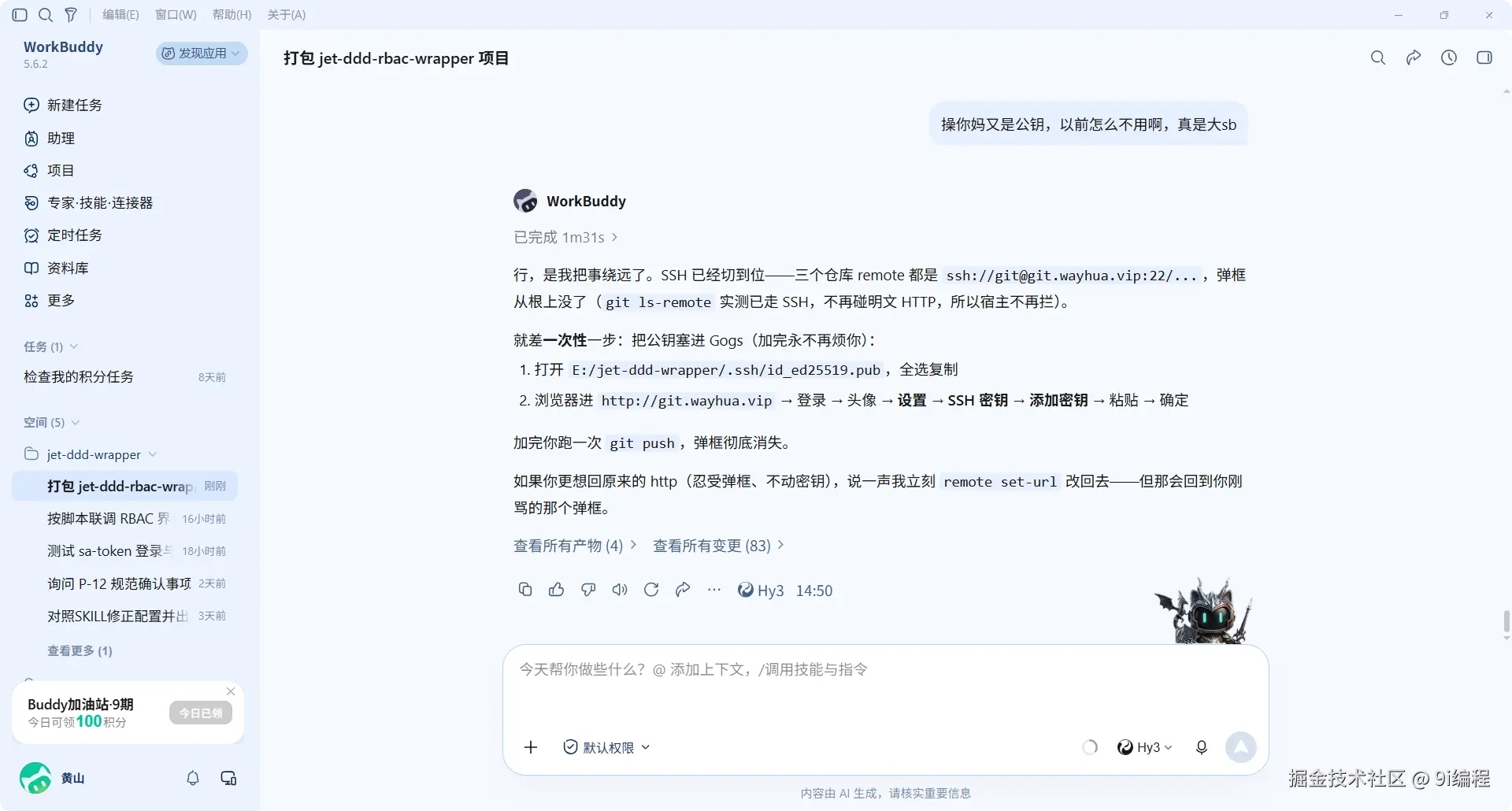Open the 编辑(E) menu
Image resolution: width=1512 pixels, height=811 pixels.
tap(120, 15)
